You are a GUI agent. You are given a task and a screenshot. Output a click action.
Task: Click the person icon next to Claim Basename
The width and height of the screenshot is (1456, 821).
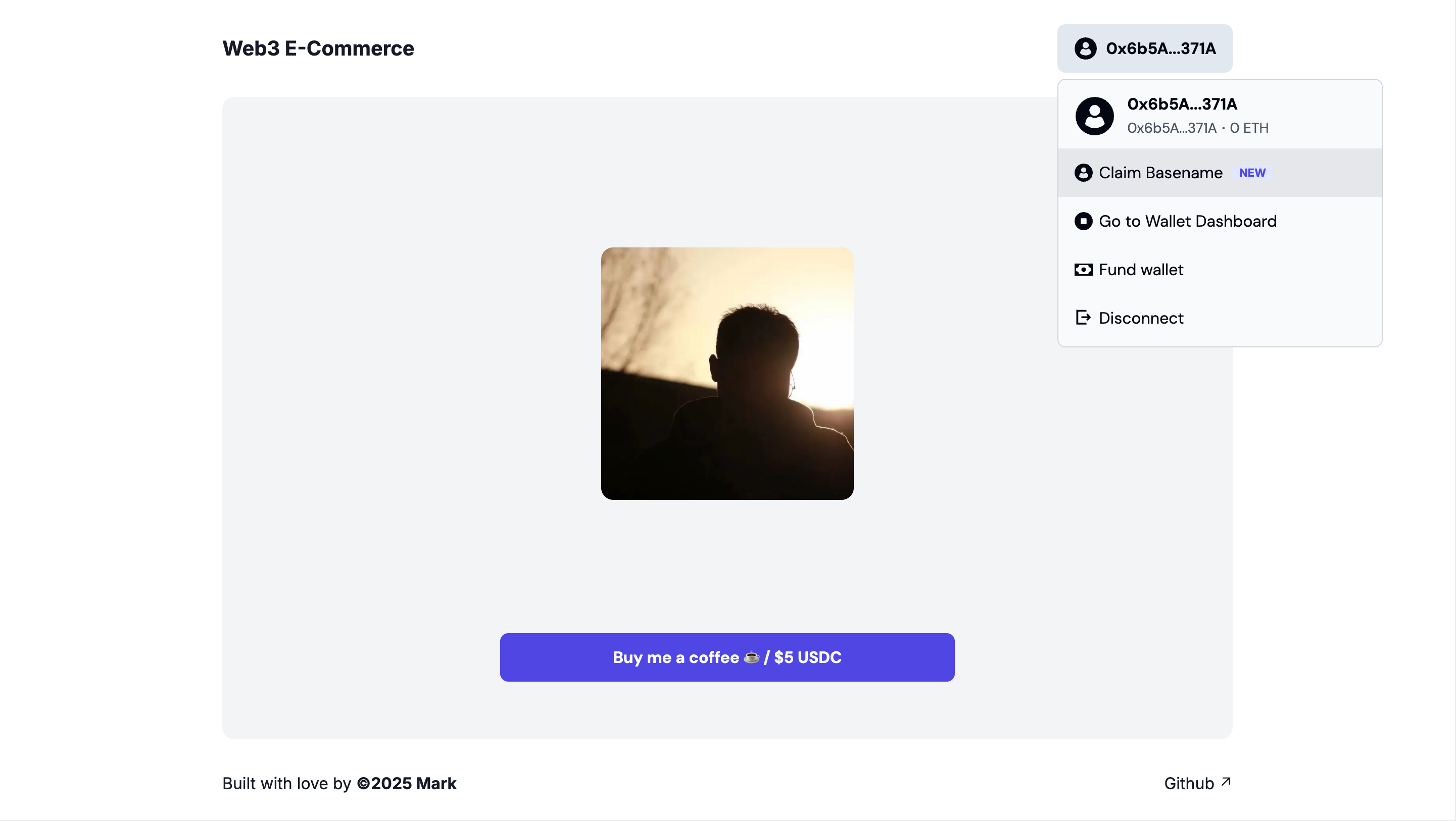point(1084,173)
